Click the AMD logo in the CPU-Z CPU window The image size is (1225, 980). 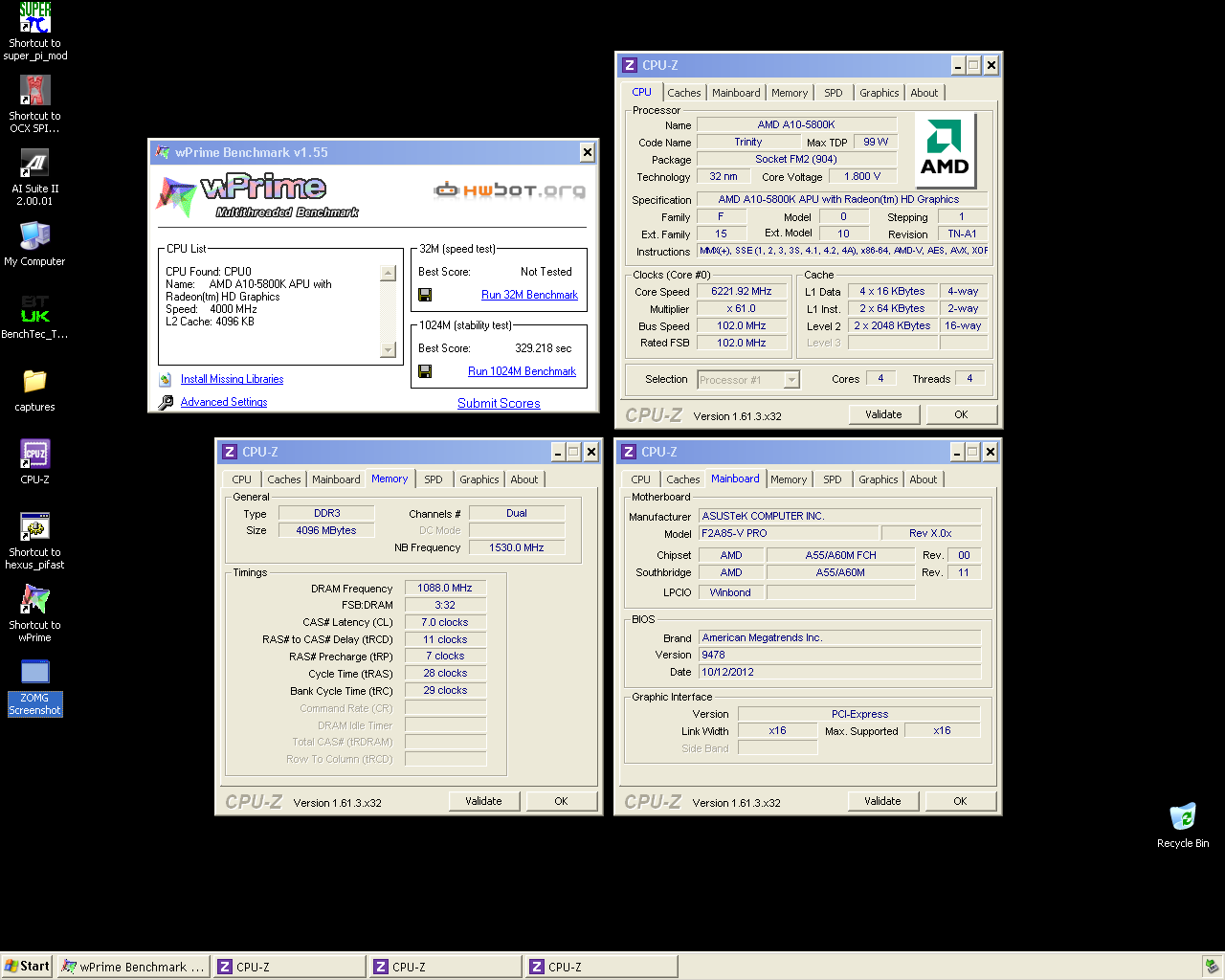tap(945, 149)
